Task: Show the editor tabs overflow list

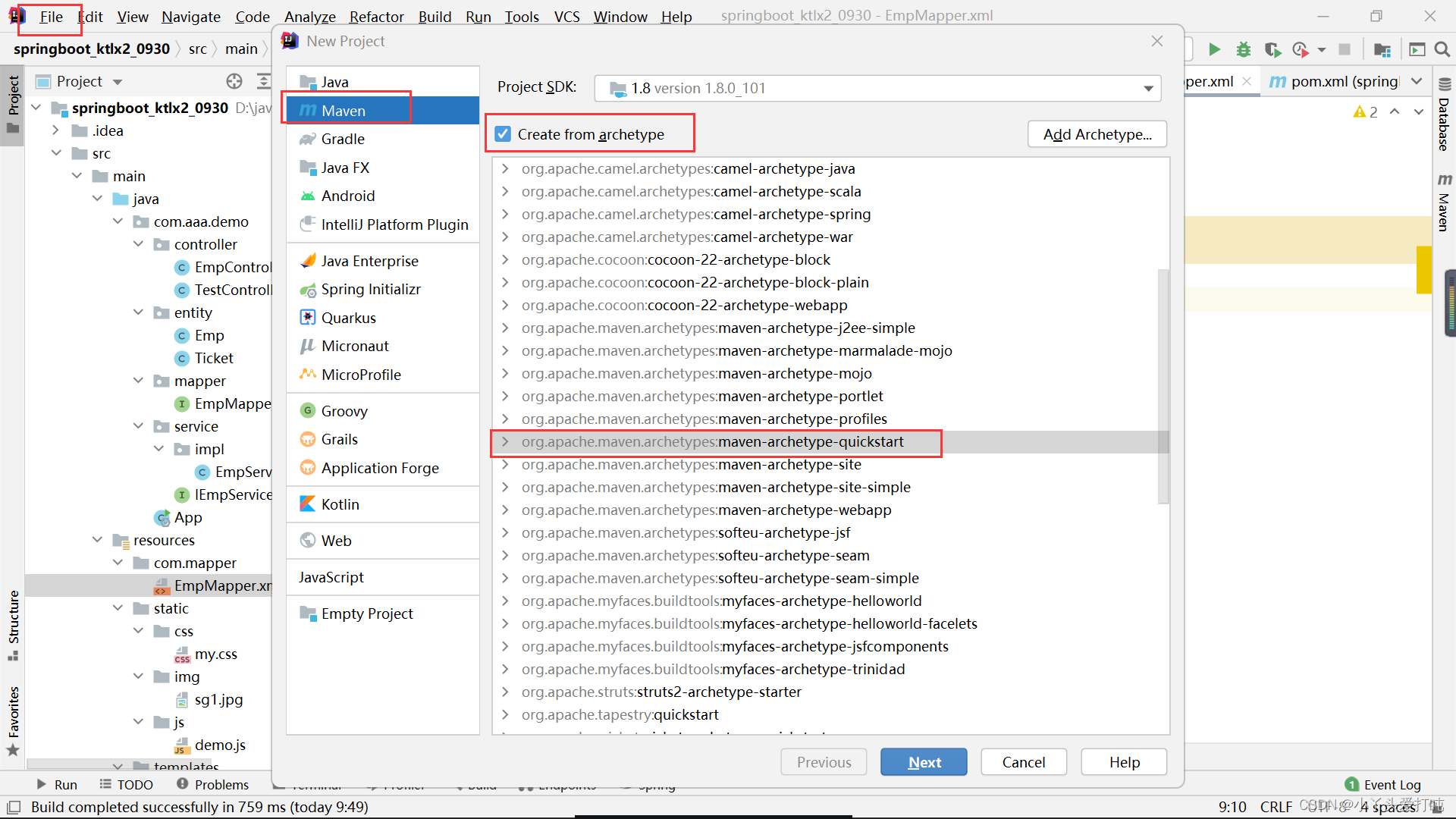Action: (1417, 81)
